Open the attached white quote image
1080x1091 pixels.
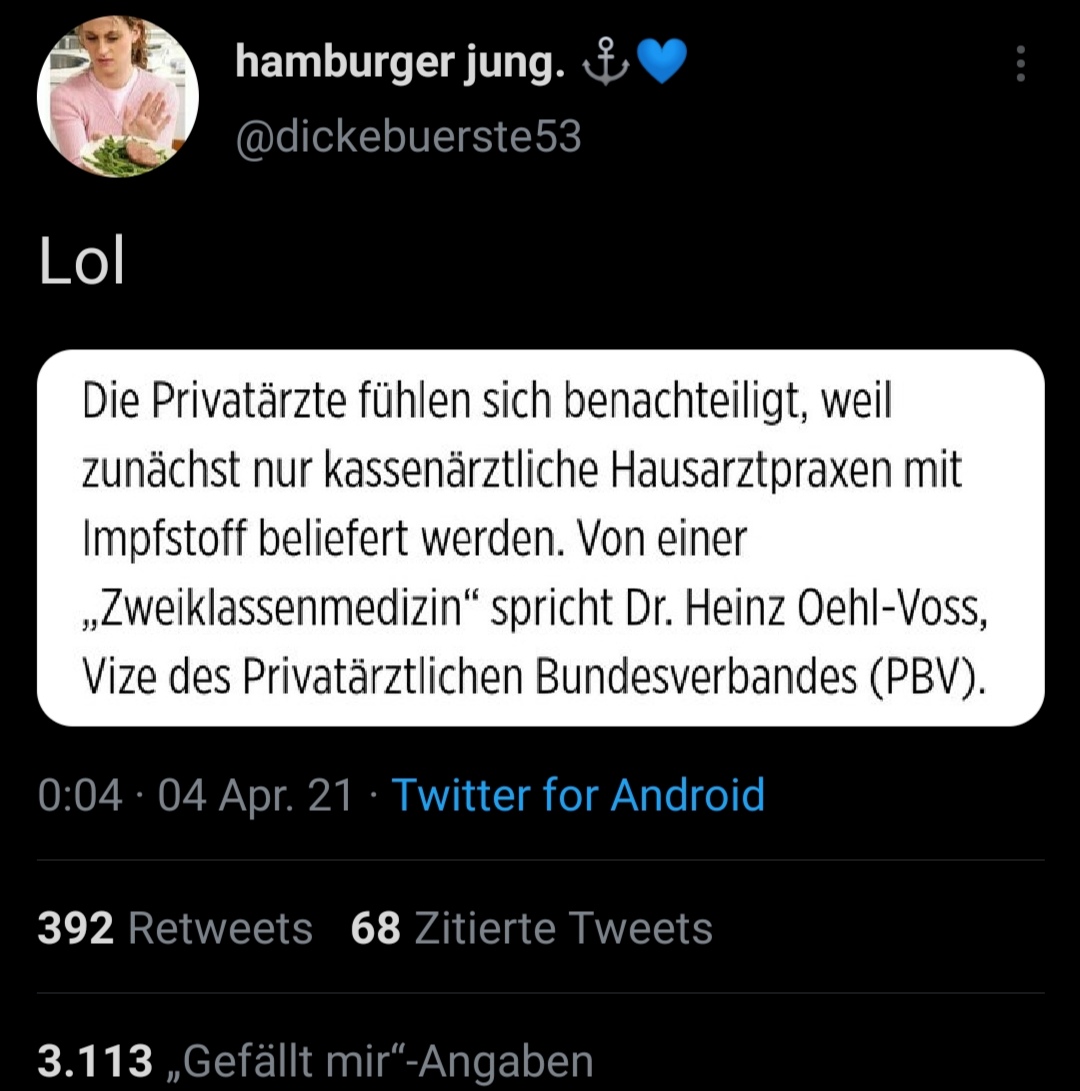(x=540, y=537)
